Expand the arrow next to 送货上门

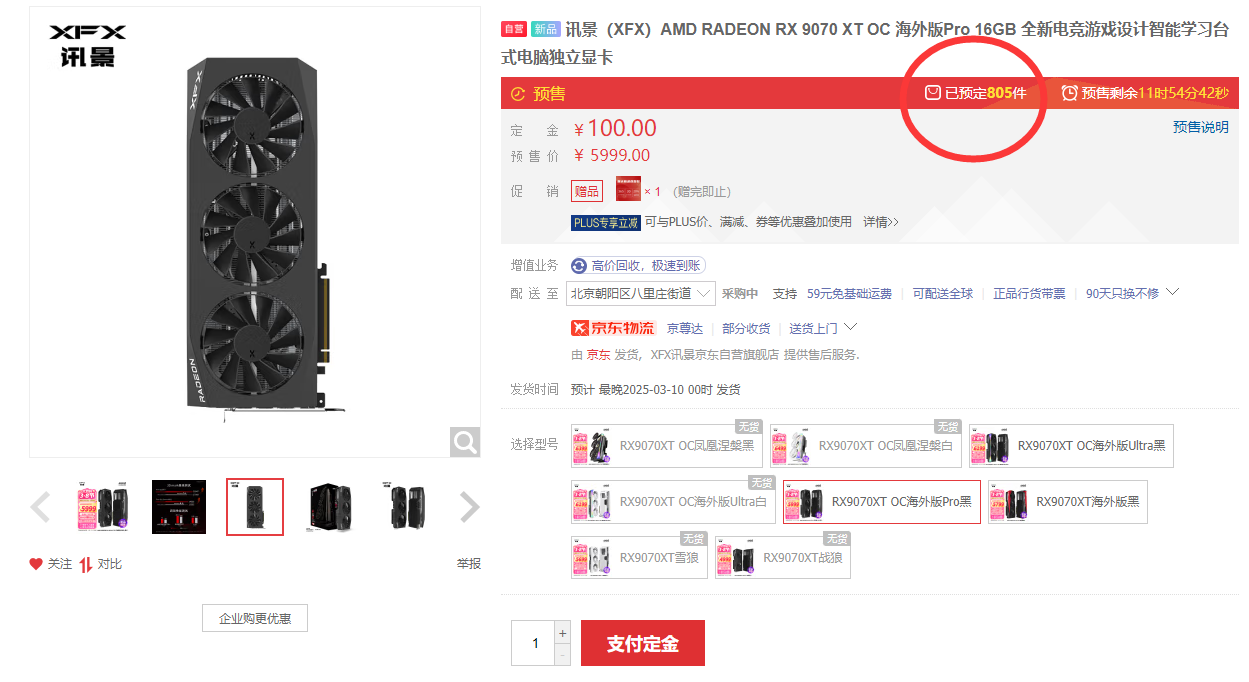[851, 327]
